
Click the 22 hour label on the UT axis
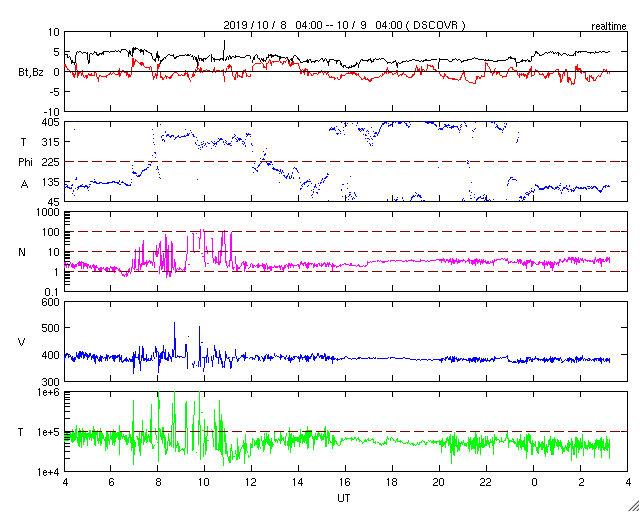coord(486,482)
